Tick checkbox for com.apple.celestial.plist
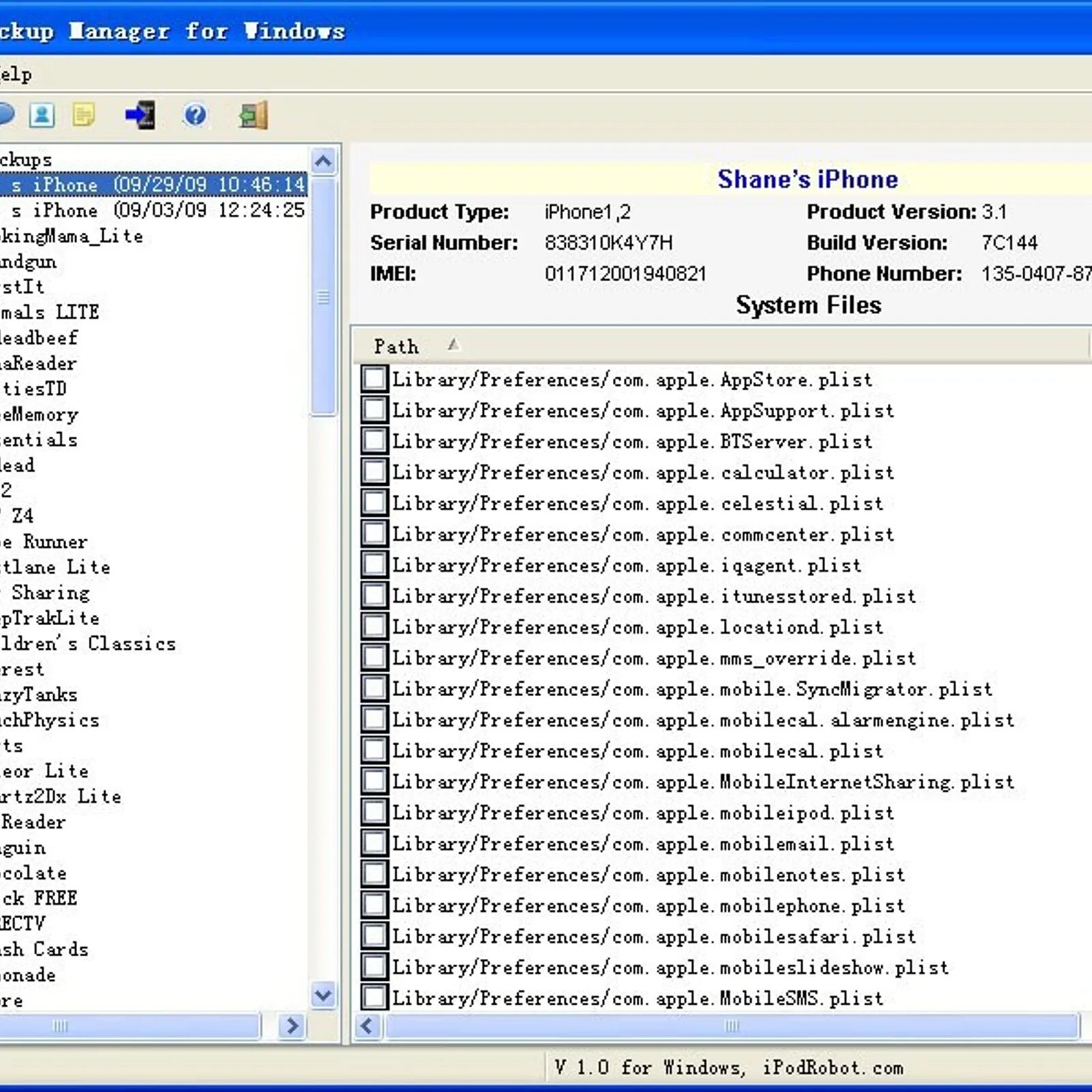1092x1092 pixels. pos(374,502)
